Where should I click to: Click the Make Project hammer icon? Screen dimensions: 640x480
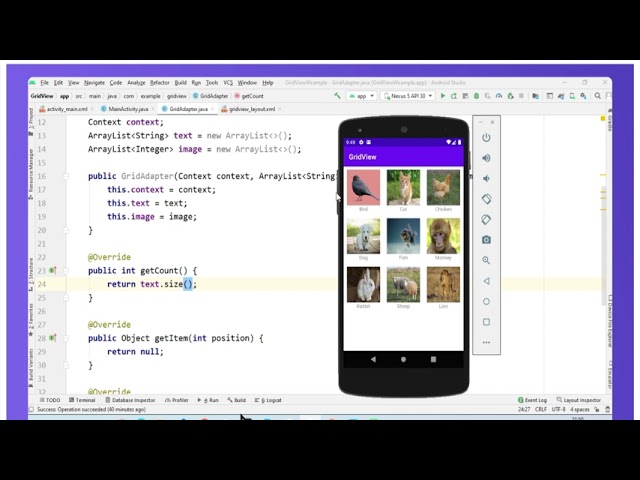pos(337,96)
